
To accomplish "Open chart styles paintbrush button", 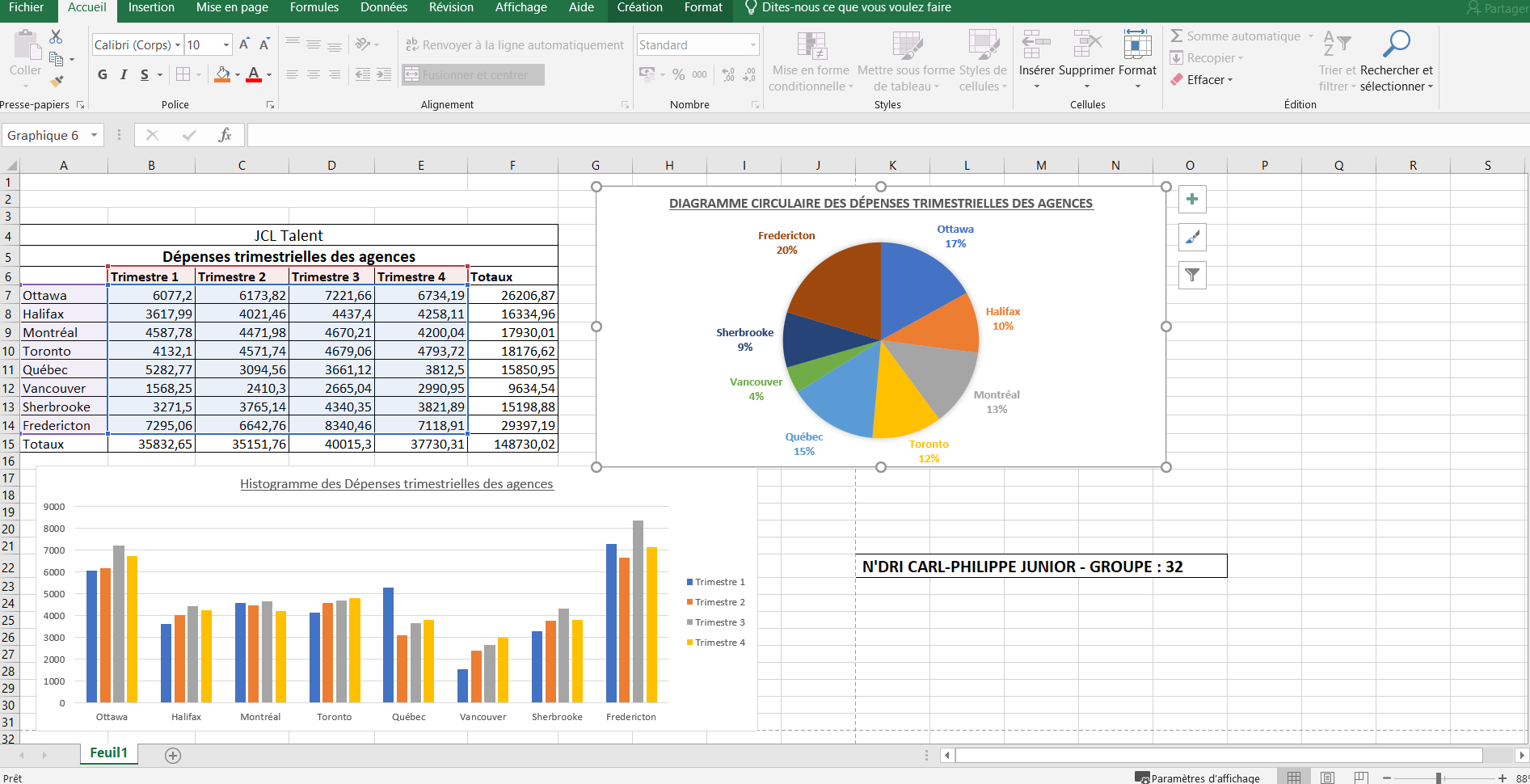I will pyautogui.click(x=1192, y=238).
